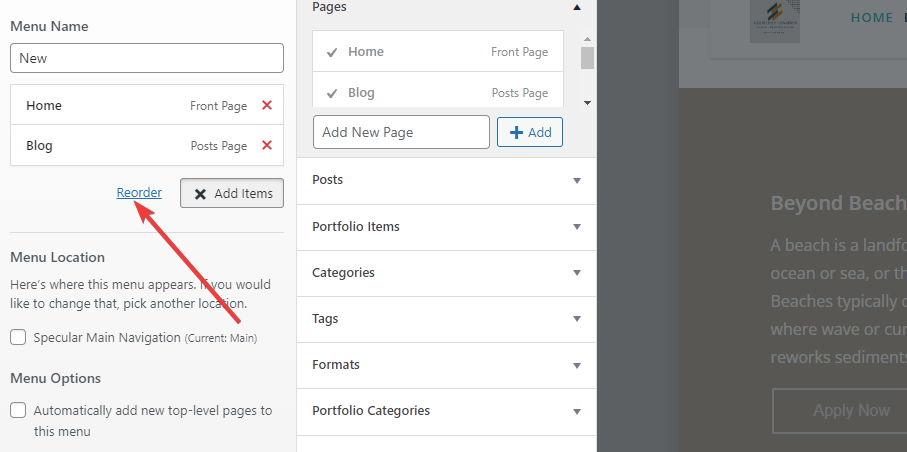Select Blog menu item in menu
This screenshot has height=452, width=907.
coord(147,145)
